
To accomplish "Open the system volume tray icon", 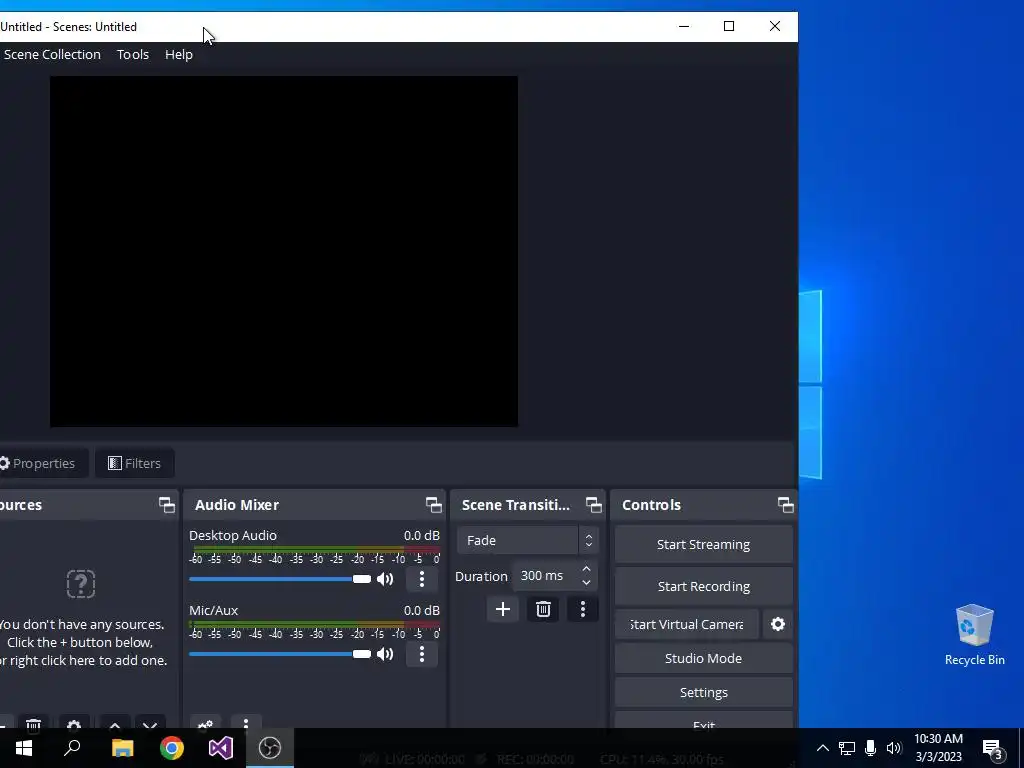I will 894,748.
